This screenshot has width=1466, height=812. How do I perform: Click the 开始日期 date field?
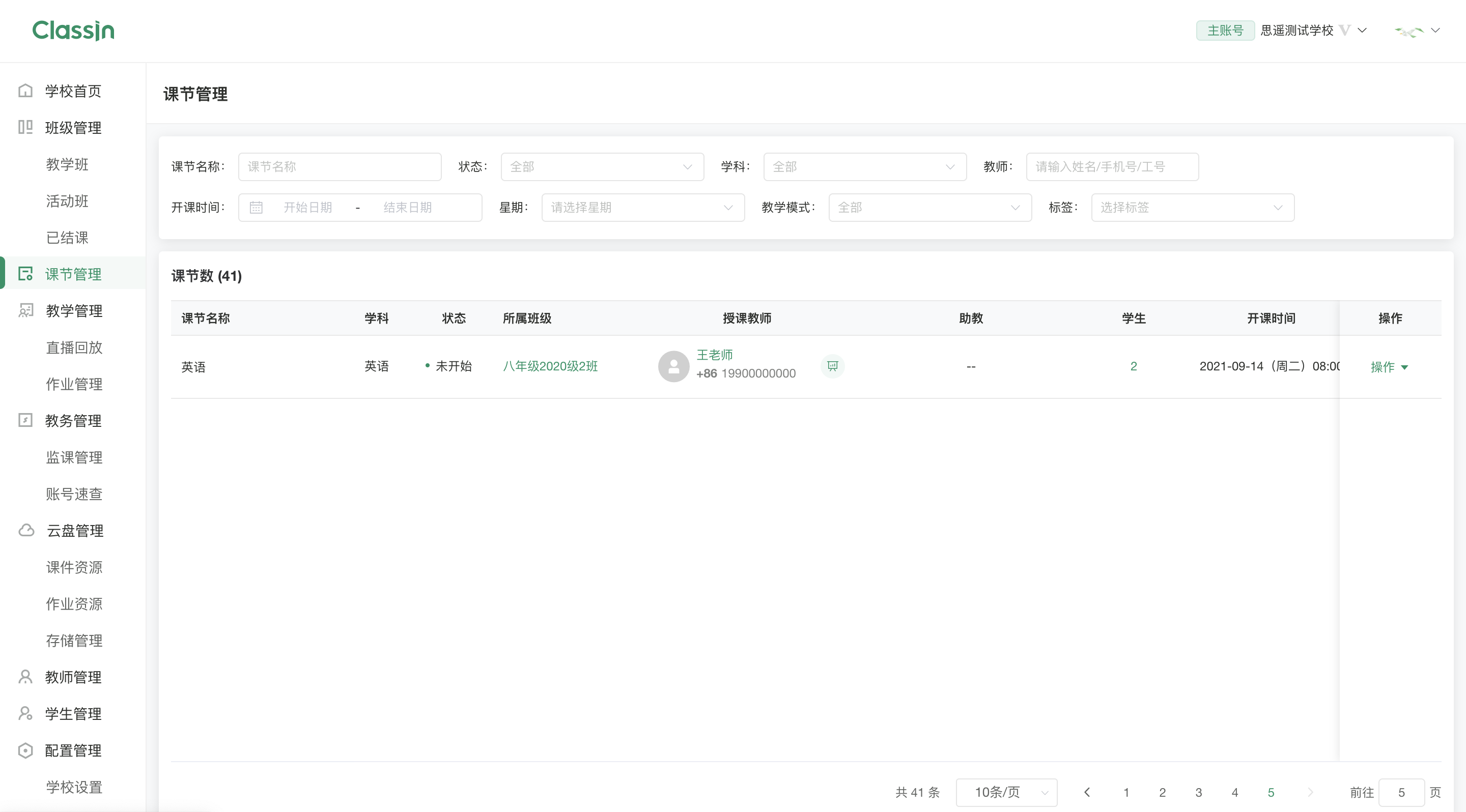pyautogui.click(x=308, y=208)
